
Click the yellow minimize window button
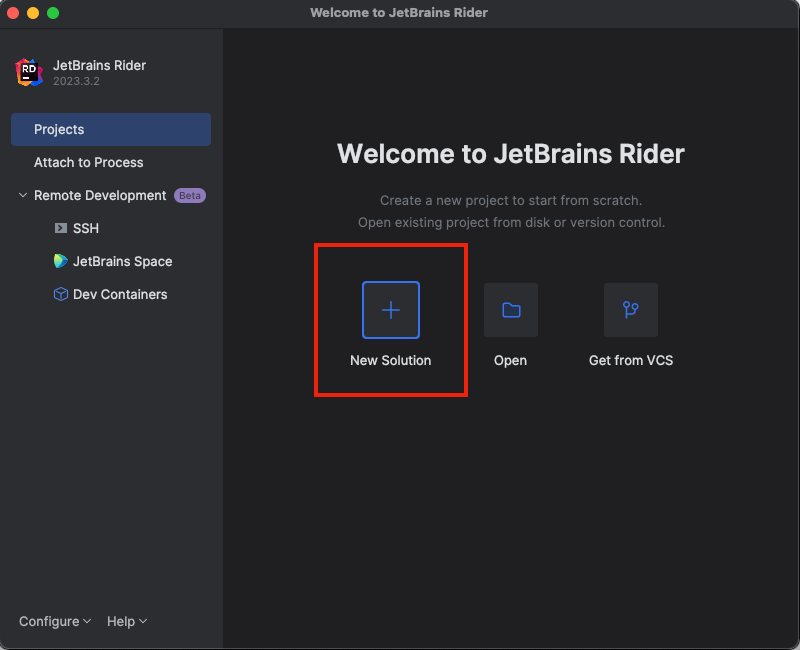point(33,13)
